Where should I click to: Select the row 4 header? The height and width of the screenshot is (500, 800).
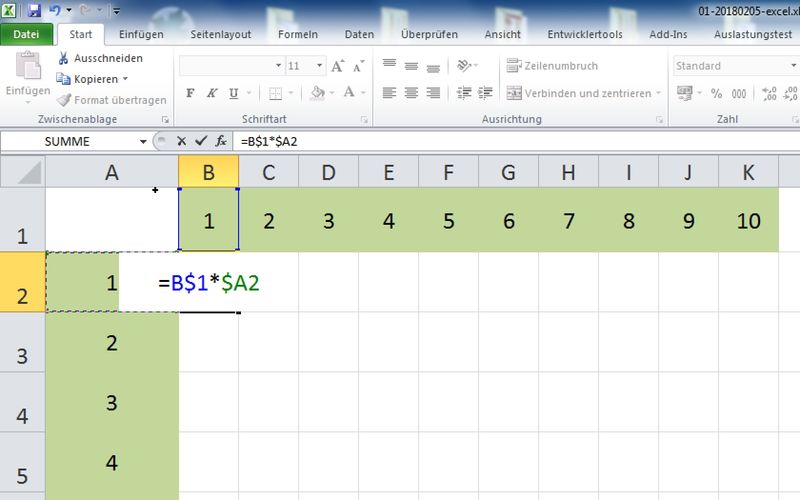tap(22, 403)
